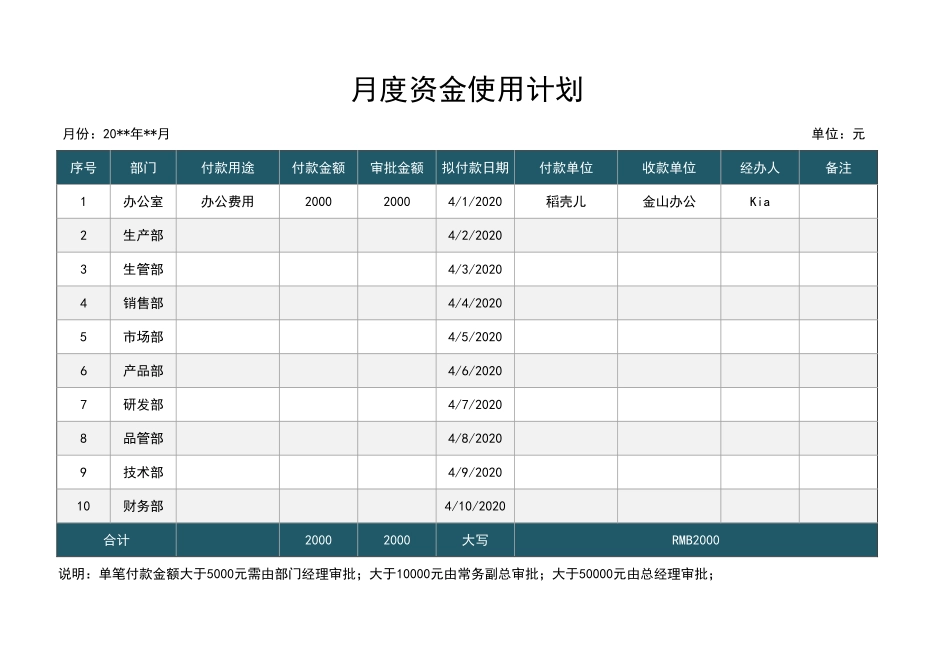Select the 拟付款日期 column header
The height and width of the screenshot is (672, 950).
click(x=476, y=167)
